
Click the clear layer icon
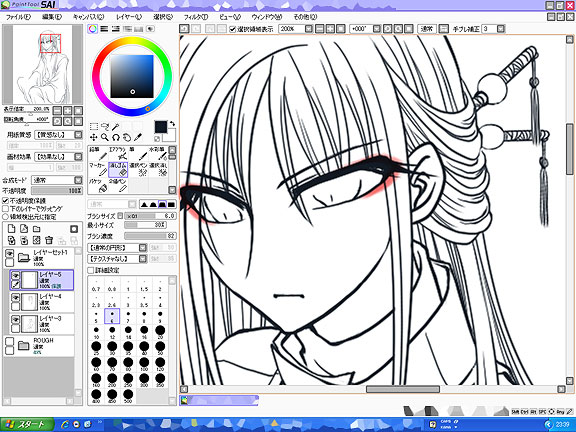[x=36, y=240]
